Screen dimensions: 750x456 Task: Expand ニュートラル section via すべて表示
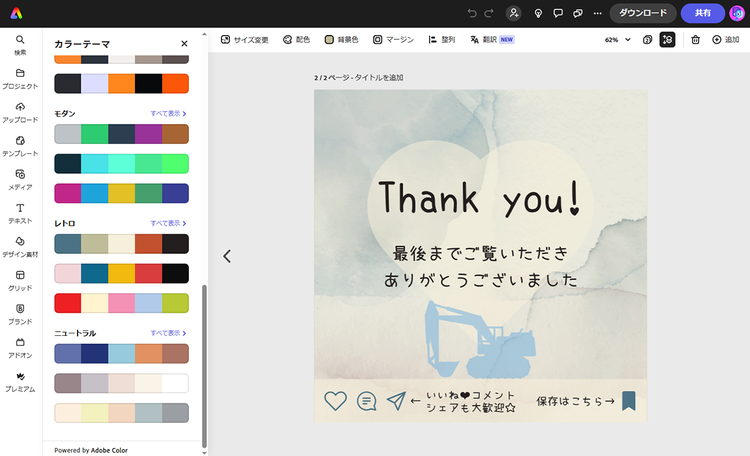168,332
